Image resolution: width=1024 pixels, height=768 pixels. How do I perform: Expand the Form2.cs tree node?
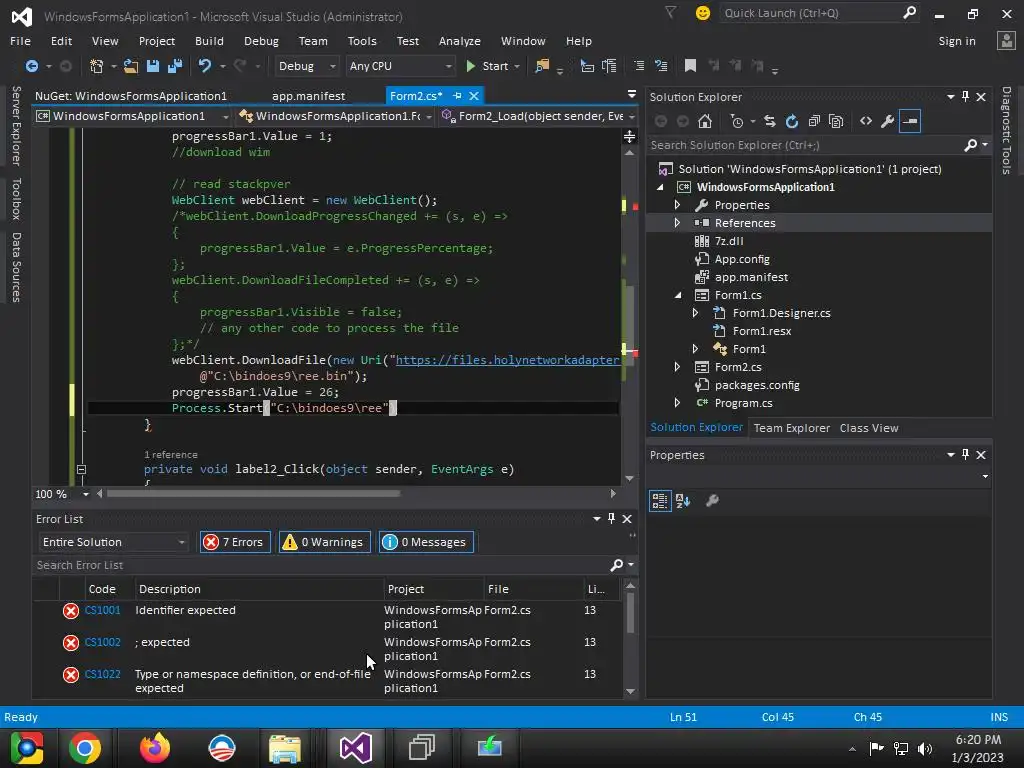coord(677,367)
